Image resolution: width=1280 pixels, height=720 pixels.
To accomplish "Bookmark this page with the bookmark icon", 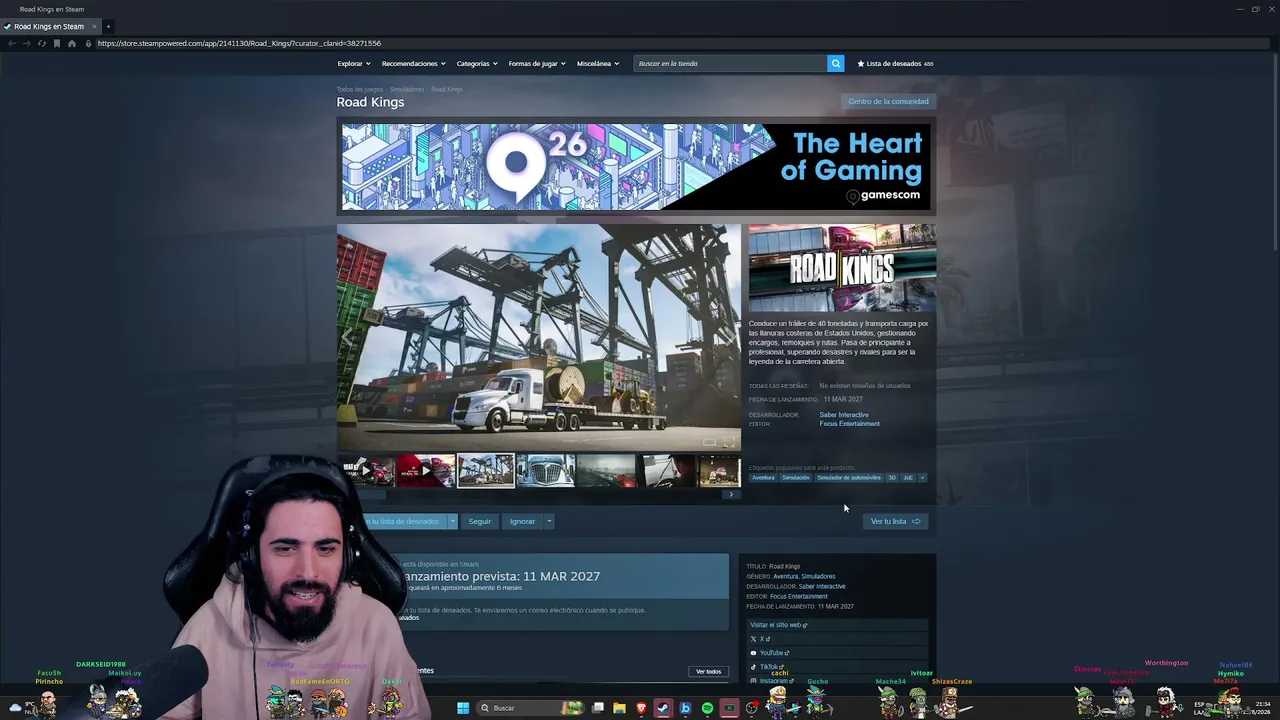I will (x=57, y=43).
